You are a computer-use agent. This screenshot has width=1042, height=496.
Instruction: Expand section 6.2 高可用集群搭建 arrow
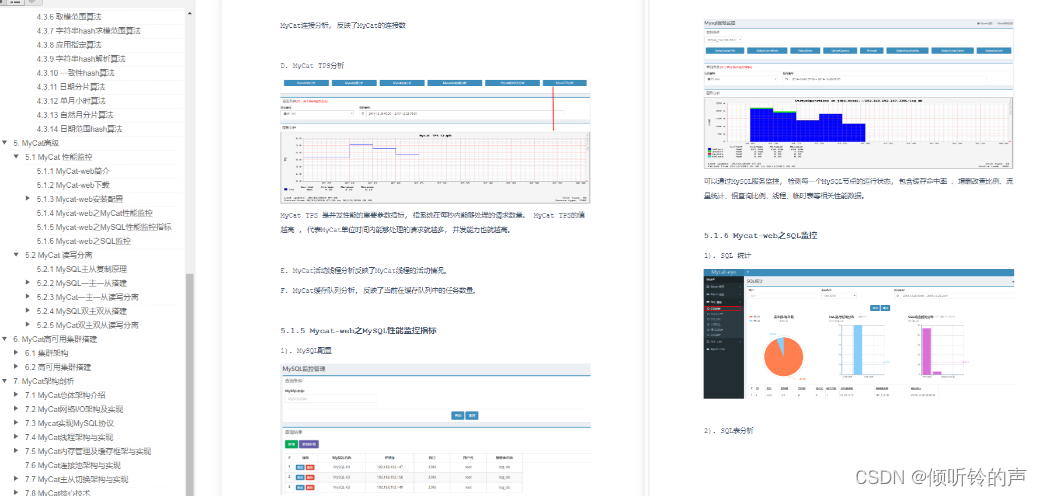[17, 367]
